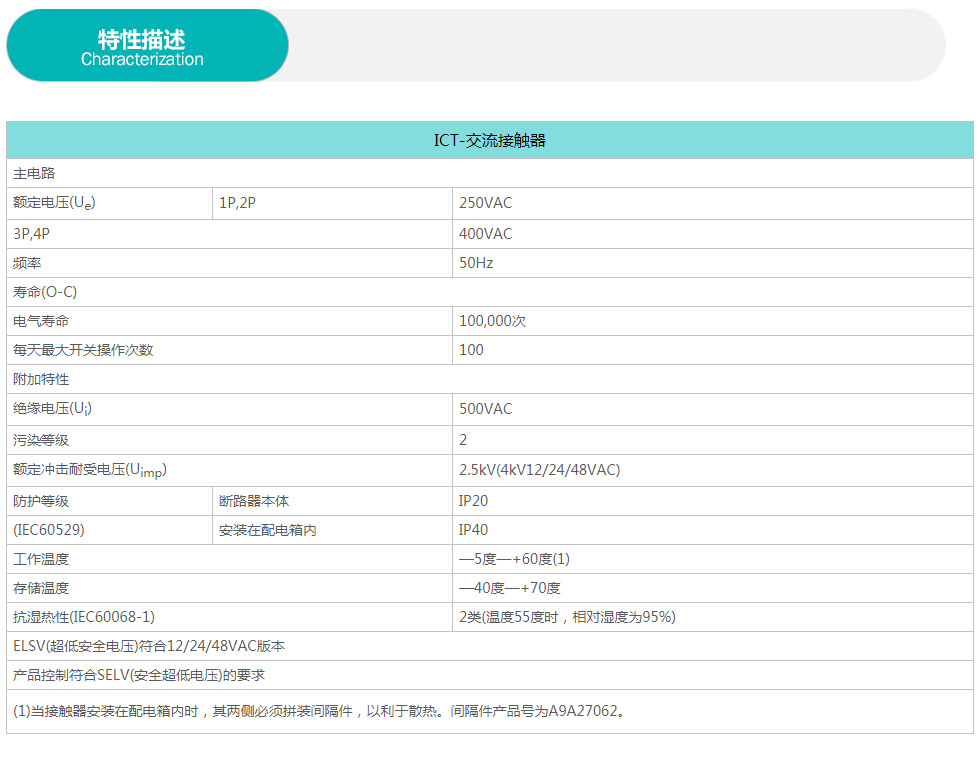Click the 污染等级 label
This screenshot has width=980, height=767.
[41, 440]
